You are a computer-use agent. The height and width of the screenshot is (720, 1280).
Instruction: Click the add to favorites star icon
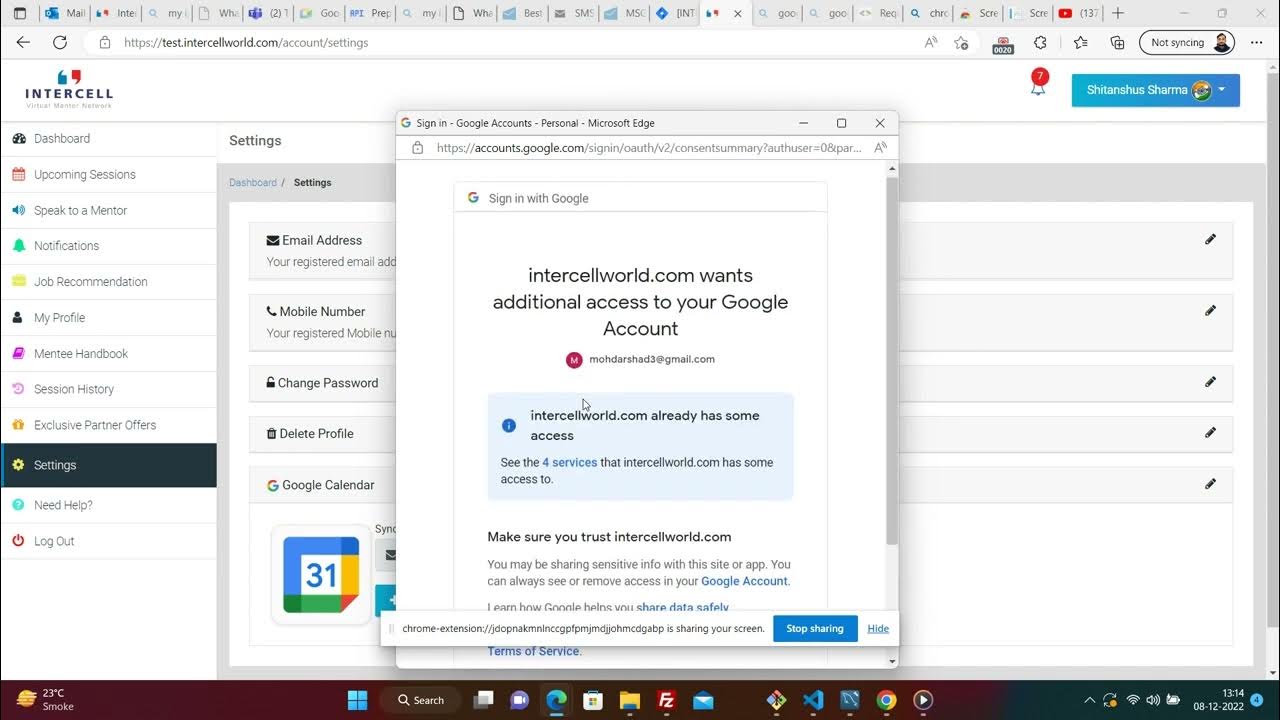pyautogui.click(x=961, y=43)
